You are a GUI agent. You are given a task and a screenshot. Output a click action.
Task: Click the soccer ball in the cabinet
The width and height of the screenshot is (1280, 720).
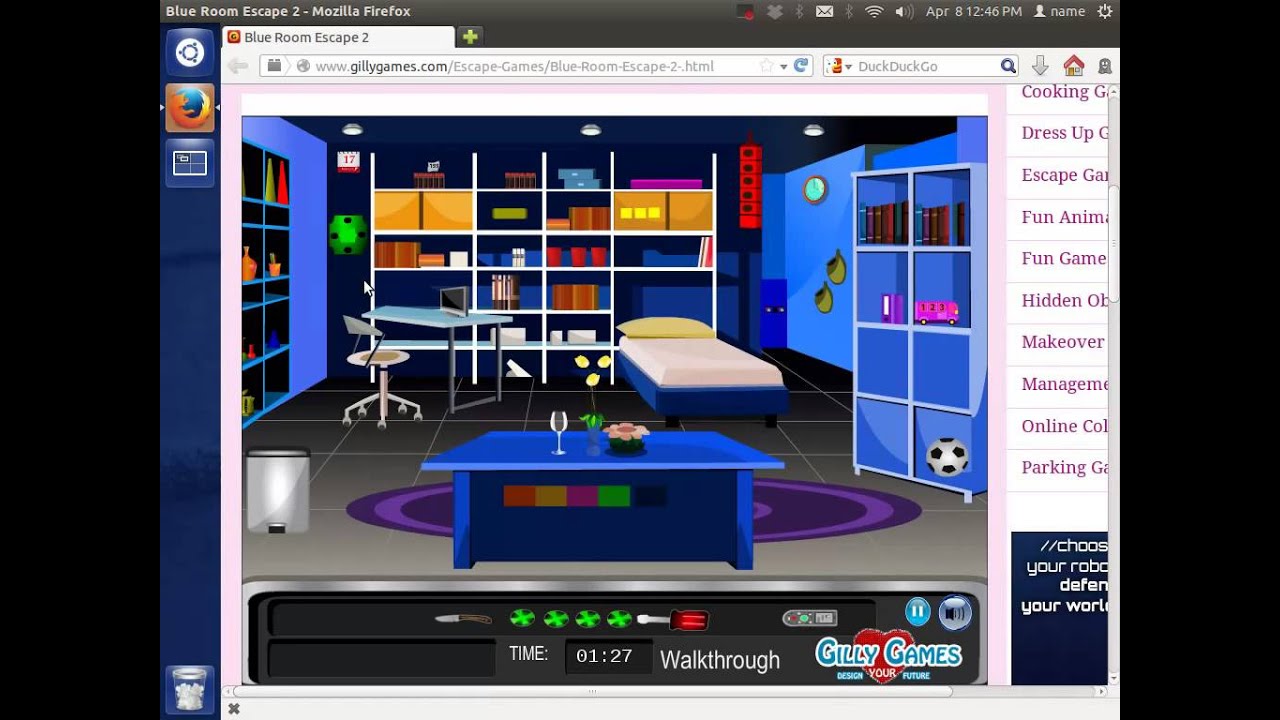point(946,456)
